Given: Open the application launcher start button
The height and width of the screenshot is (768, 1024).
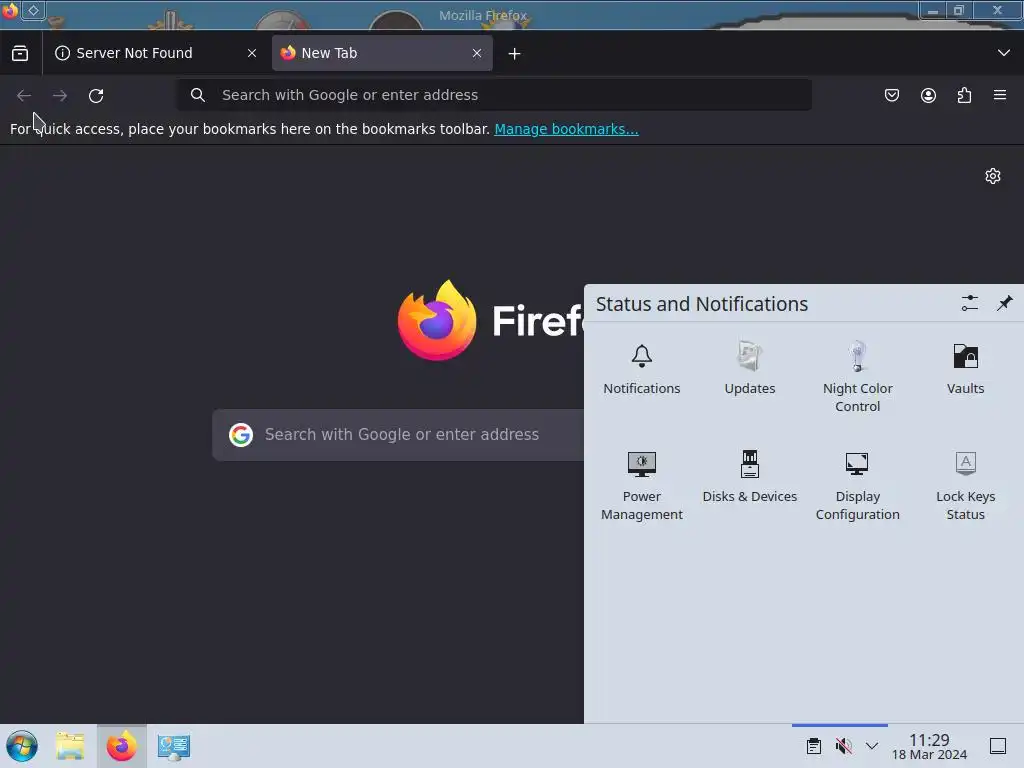Looking at the screenshot, I should [22, 746].
